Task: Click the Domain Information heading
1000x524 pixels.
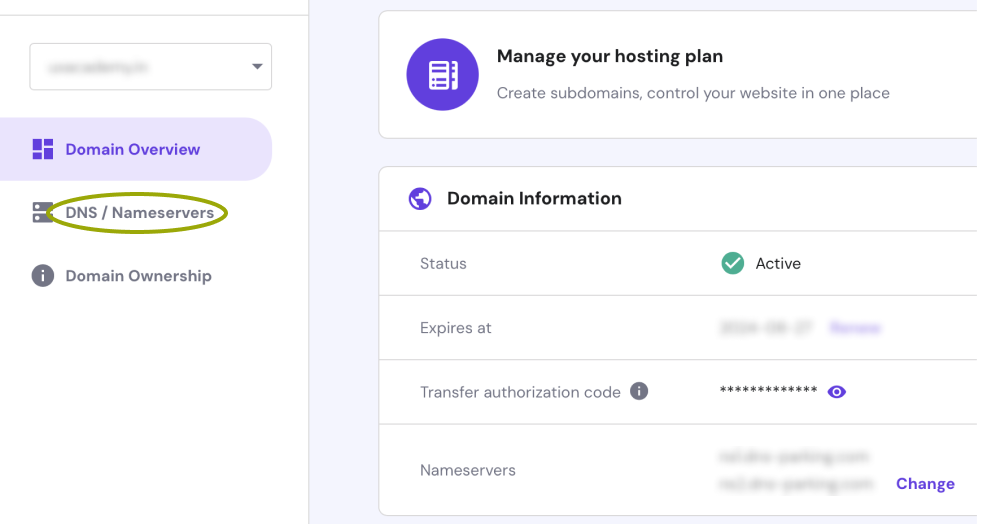Action: click(534, 199)
